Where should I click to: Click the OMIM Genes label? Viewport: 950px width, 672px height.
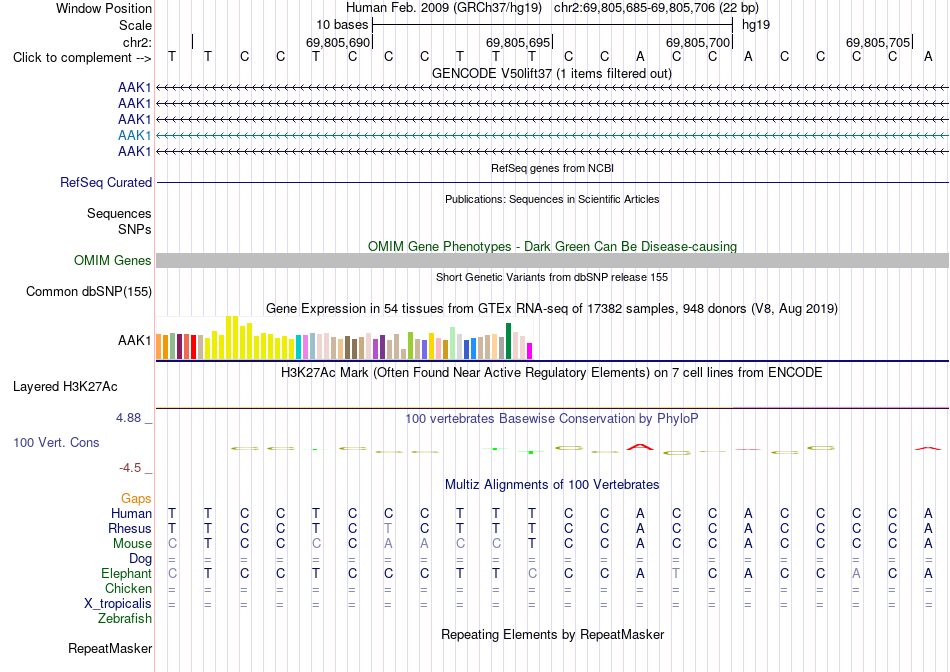[112, 261]
